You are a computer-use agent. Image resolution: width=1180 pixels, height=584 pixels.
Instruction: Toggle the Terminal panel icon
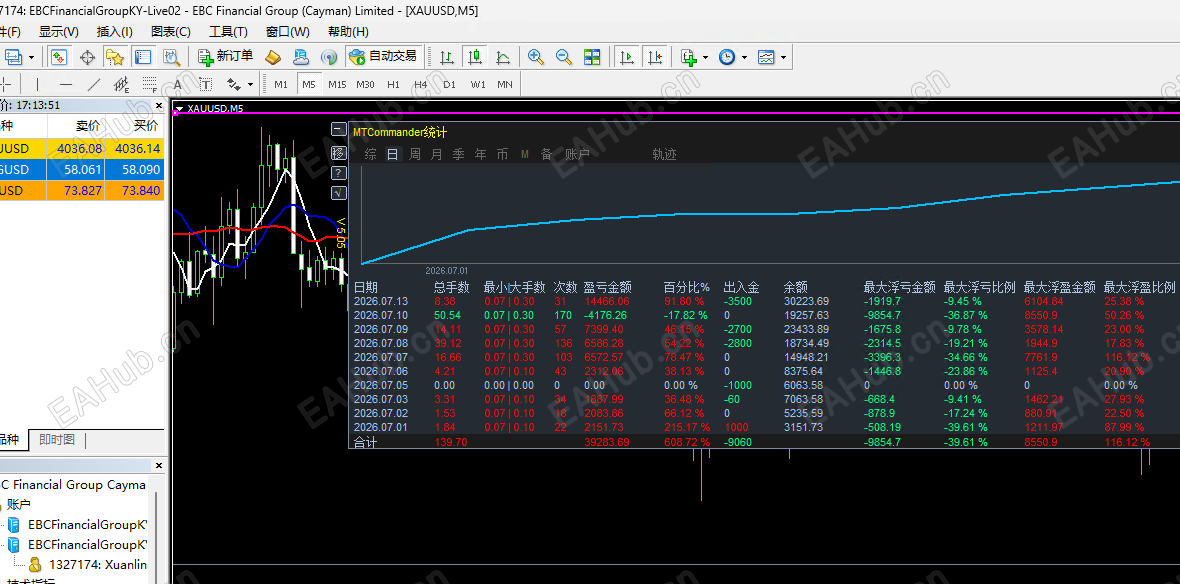point(142,56)
